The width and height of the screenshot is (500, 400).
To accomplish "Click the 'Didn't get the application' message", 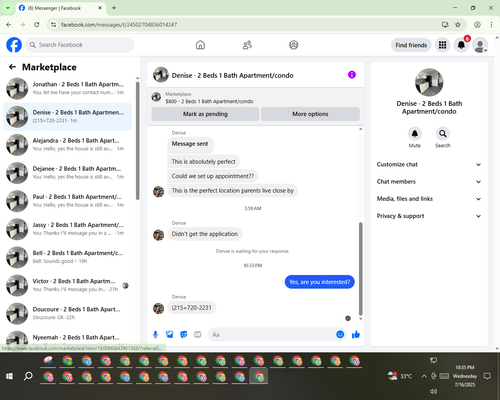I will pos(205,234).
